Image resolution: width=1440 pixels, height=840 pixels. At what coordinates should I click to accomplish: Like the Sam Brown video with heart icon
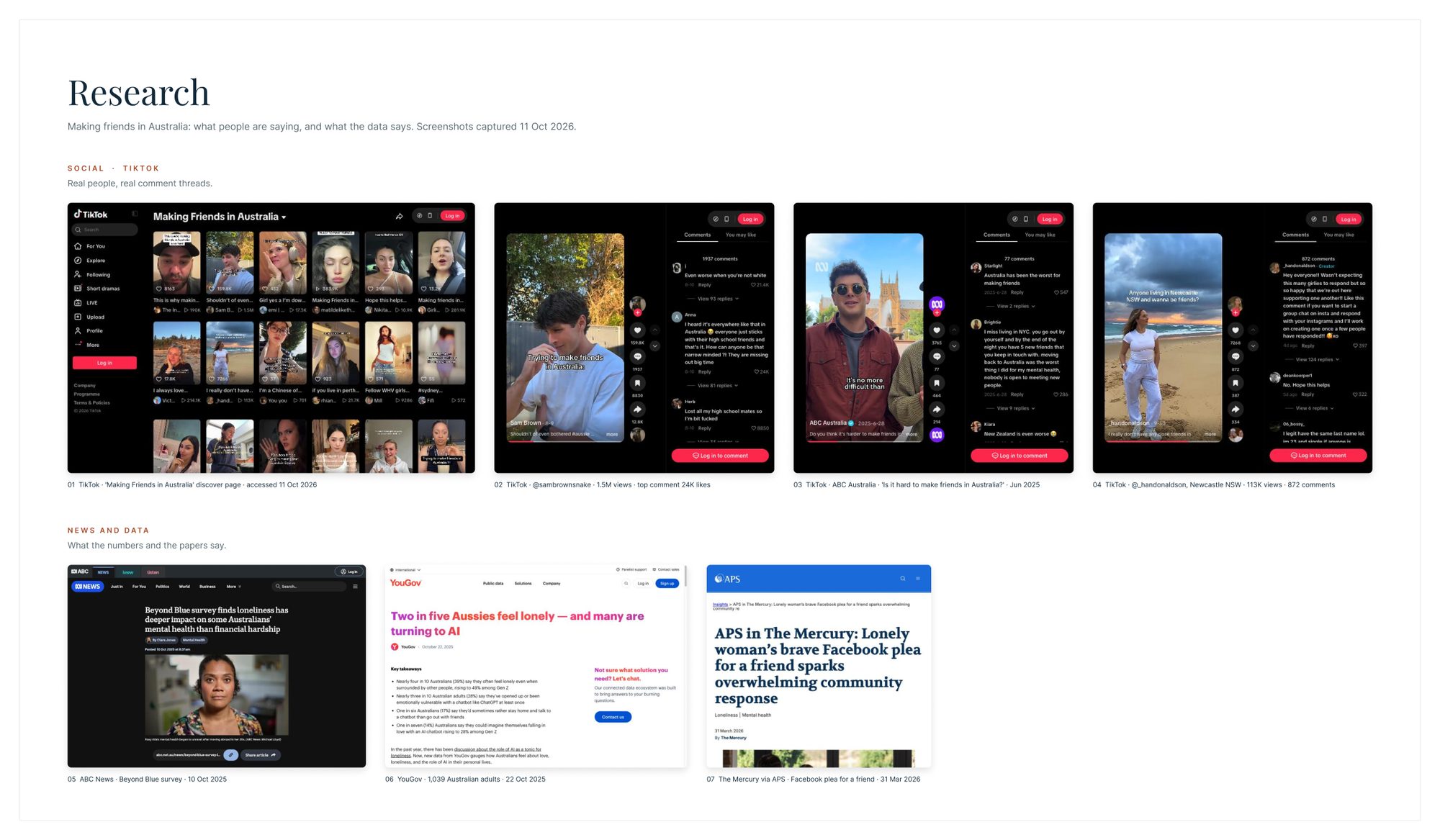pyautogui.click(x=637, y=330)
